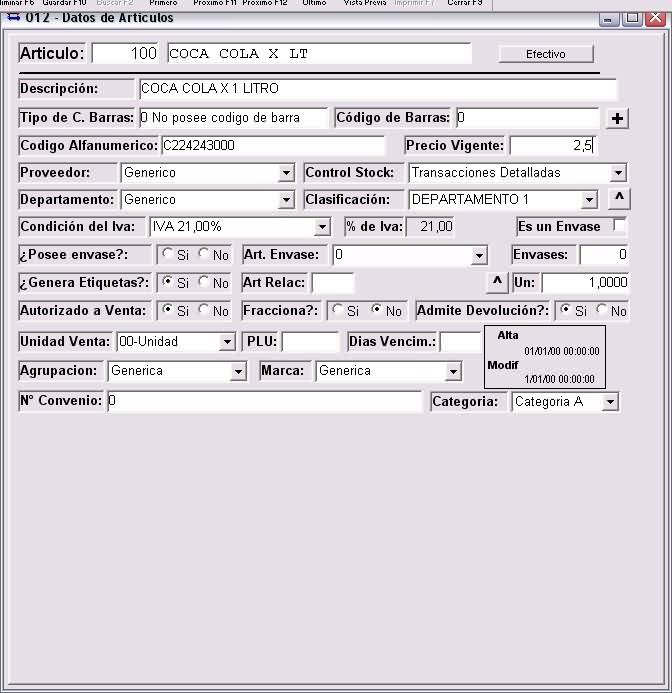The width and height of the screenshot is (672, 693).
Task: Click the plus button beside Código de Barras
Action: [x=617, y=118]
